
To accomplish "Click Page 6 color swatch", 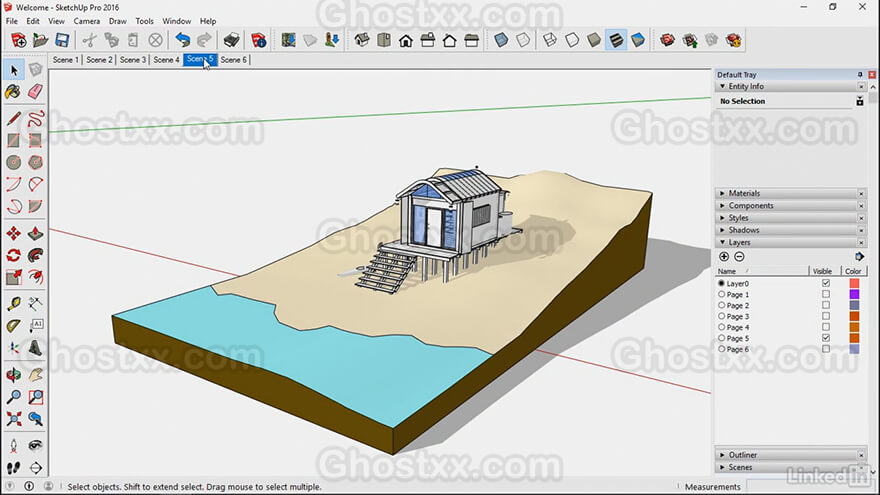I will pyautogui.click(x=854, y=349).
